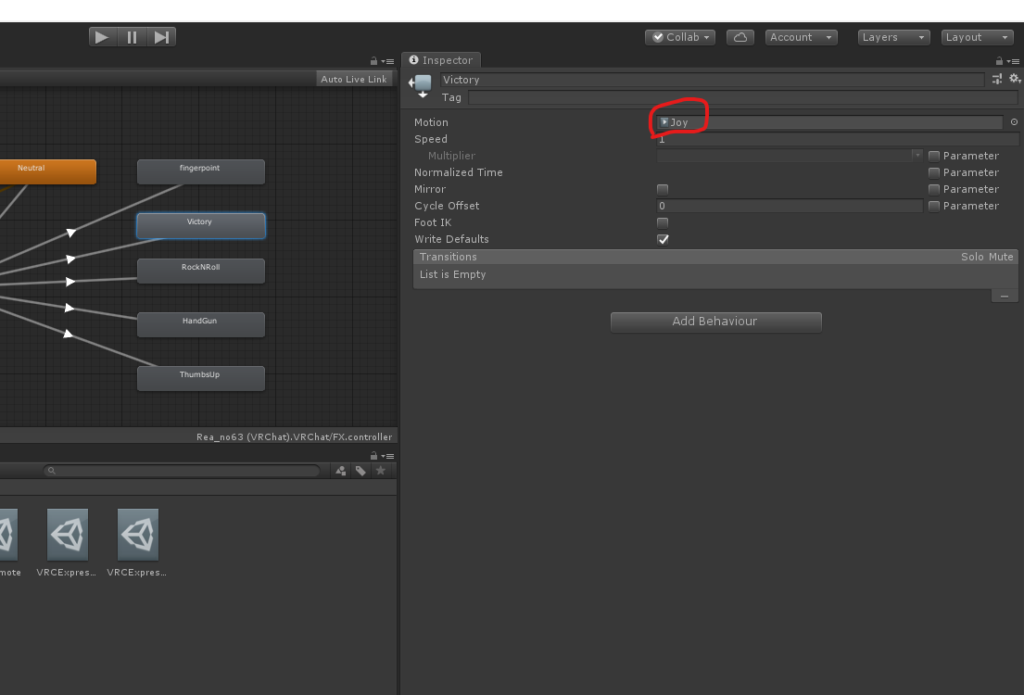Select the RockNRoll state node
Viewport: 1024px width, 695px height.
[200, 270]
